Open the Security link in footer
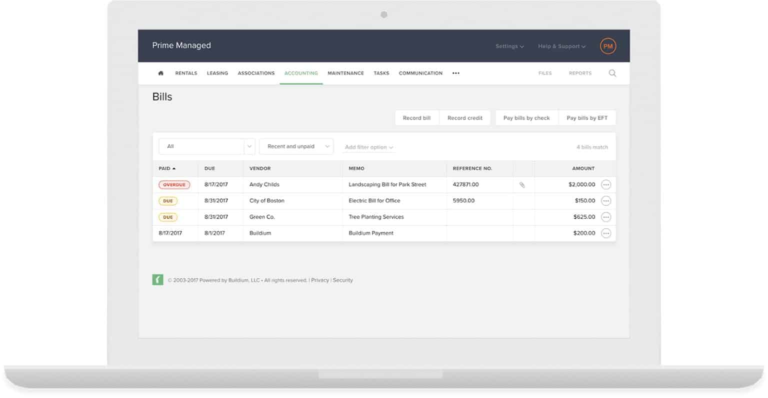This screenshot has width=768, height=398. [x=343, y=280]
